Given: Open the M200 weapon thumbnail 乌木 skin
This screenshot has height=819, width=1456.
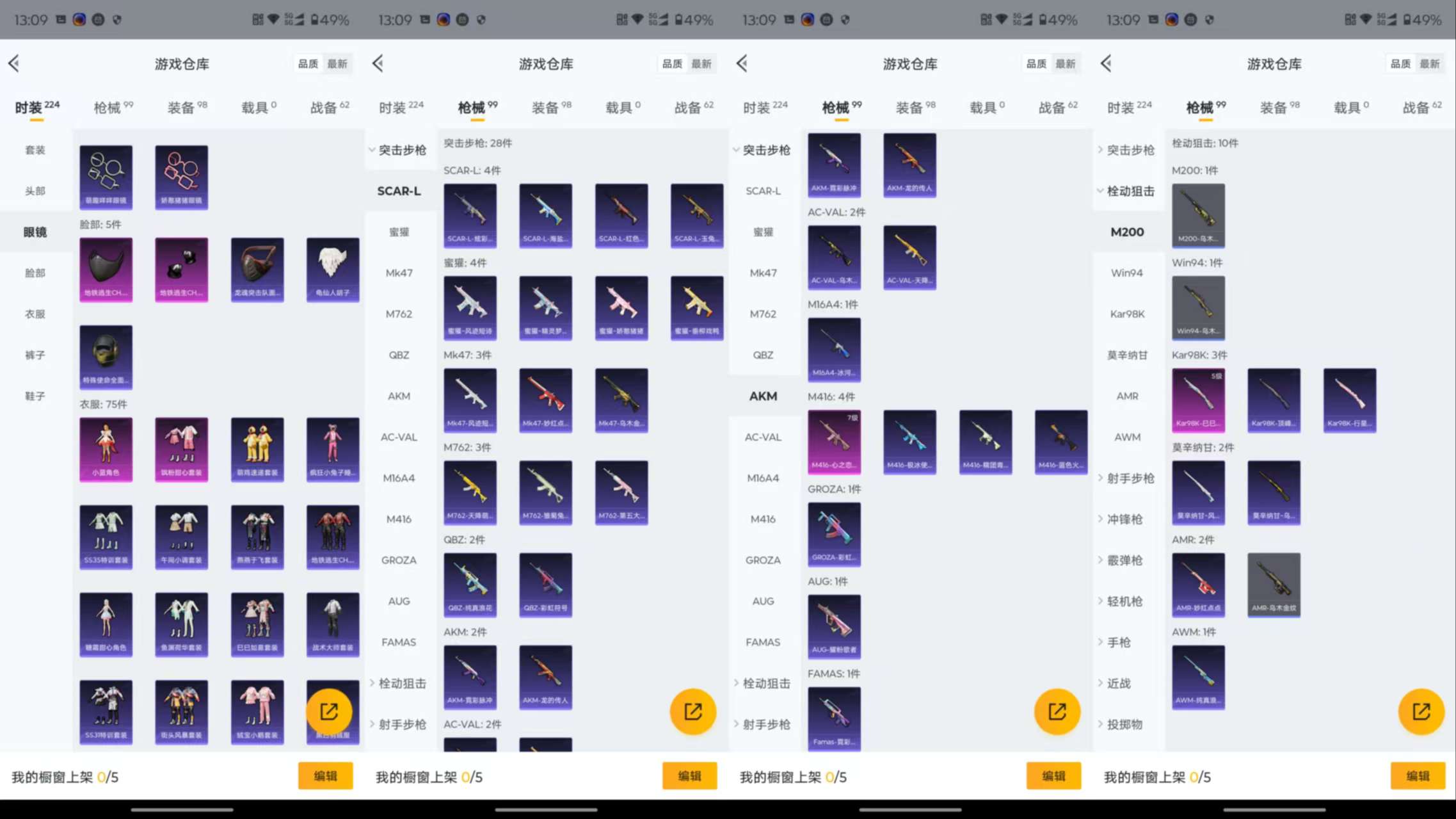Looking at the screenshot, I should (1199, 215).
